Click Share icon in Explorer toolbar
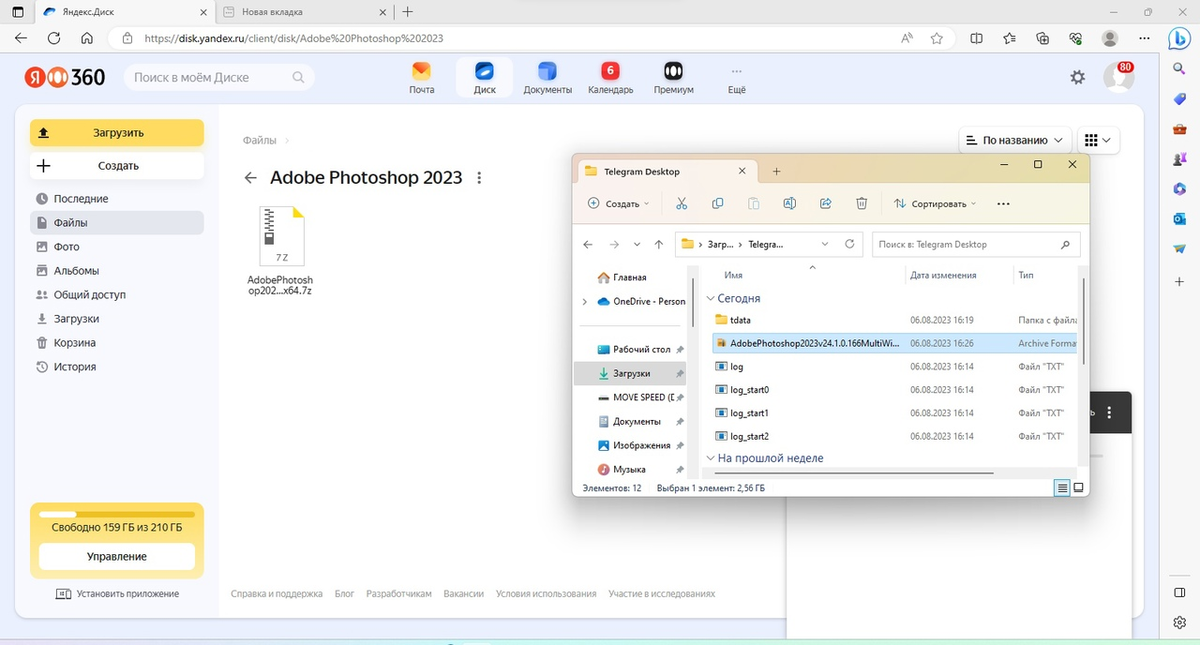1200x645 pixels. [825, 203]
